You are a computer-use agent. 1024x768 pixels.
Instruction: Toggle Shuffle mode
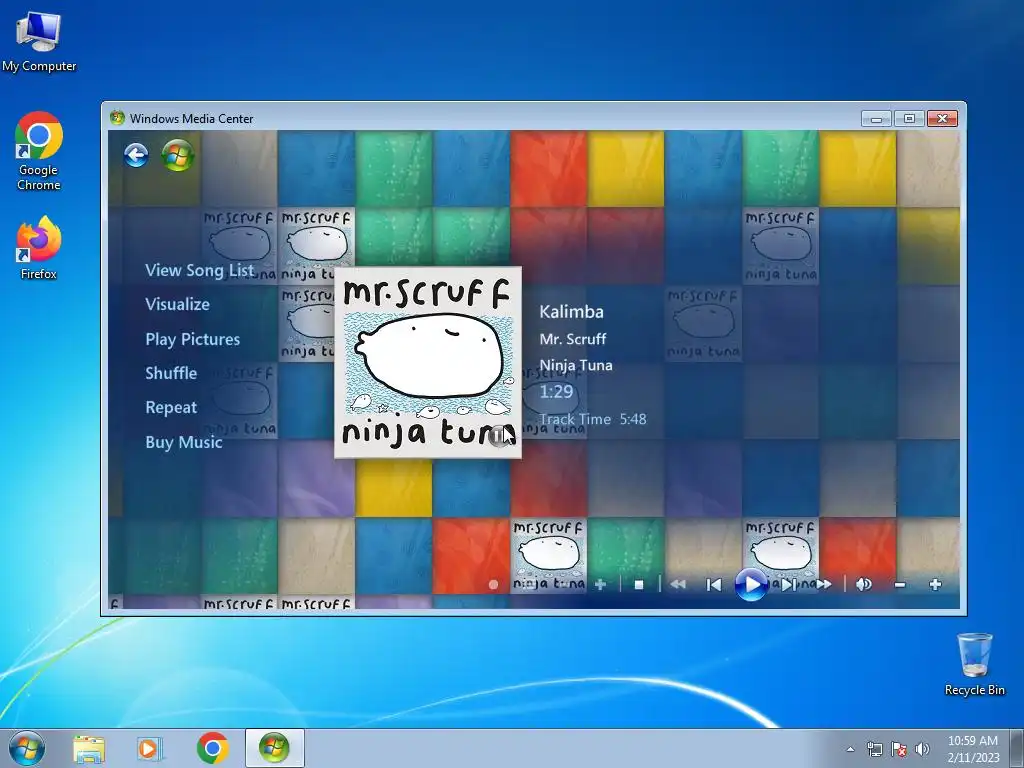tap(171, 373)
